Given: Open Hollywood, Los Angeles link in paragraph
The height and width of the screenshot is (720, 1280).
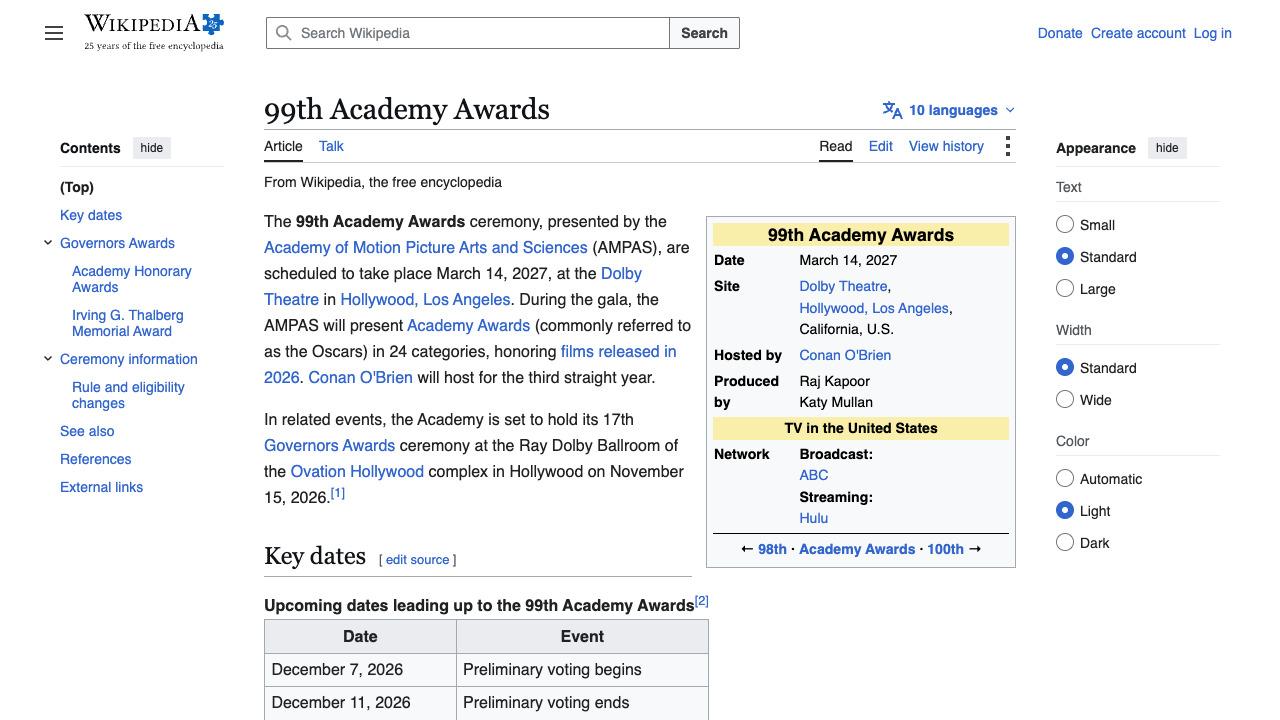Looking at the screenshot, I should (425, 299).
